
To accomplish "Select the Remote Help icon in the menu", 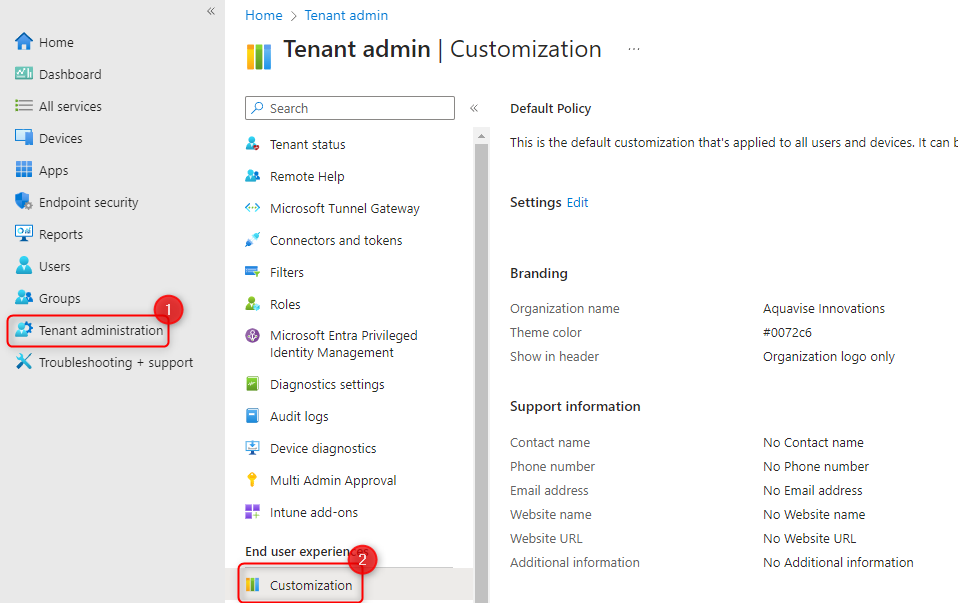I will [252, 176].
